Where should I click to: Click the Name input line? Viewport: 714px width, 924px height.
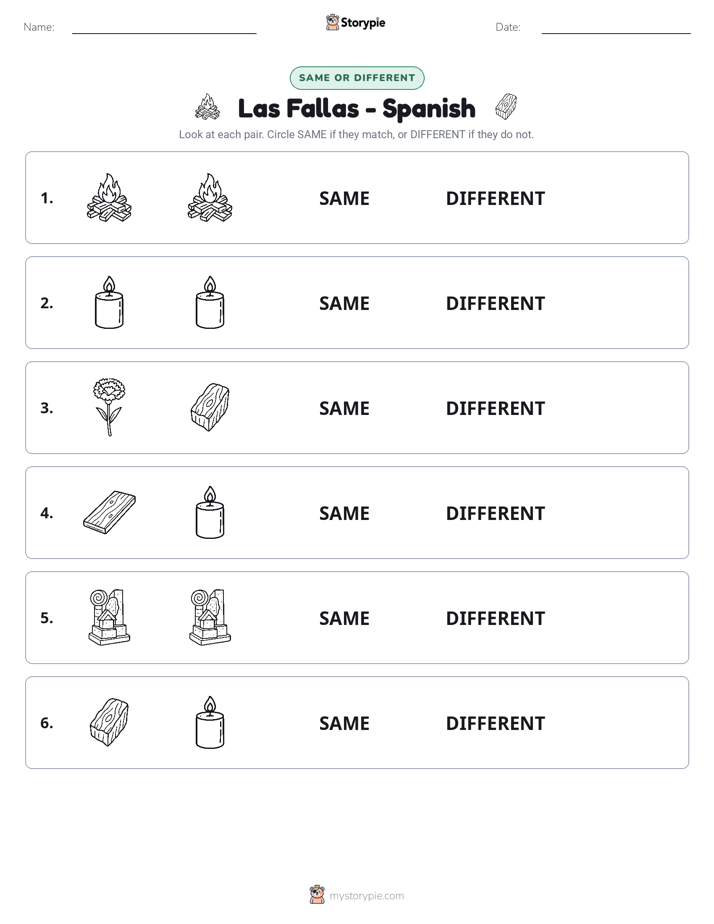click(x=164, y=28)
